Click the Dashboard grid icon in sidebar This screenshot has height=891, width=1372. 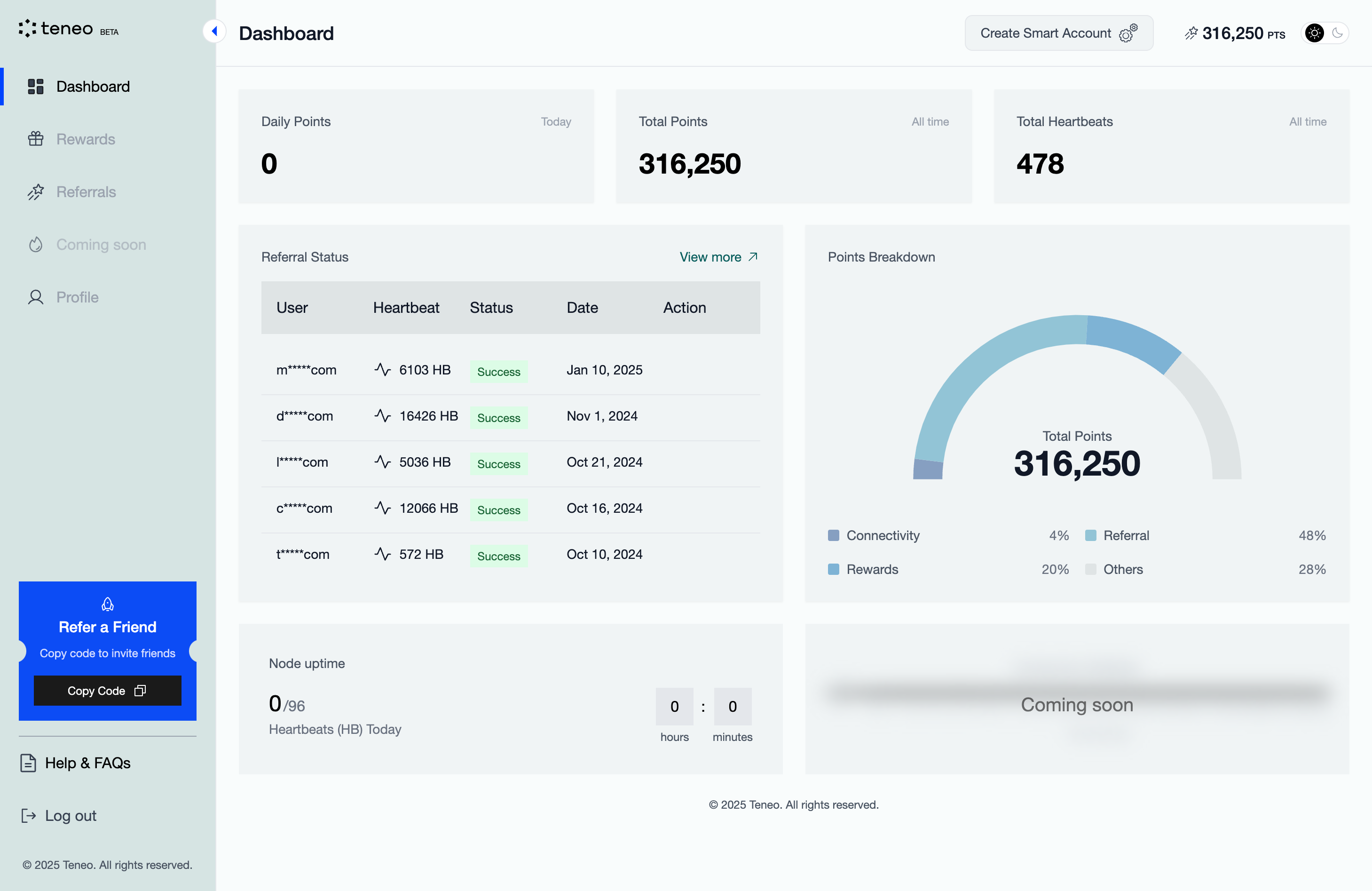click(36, 87)
